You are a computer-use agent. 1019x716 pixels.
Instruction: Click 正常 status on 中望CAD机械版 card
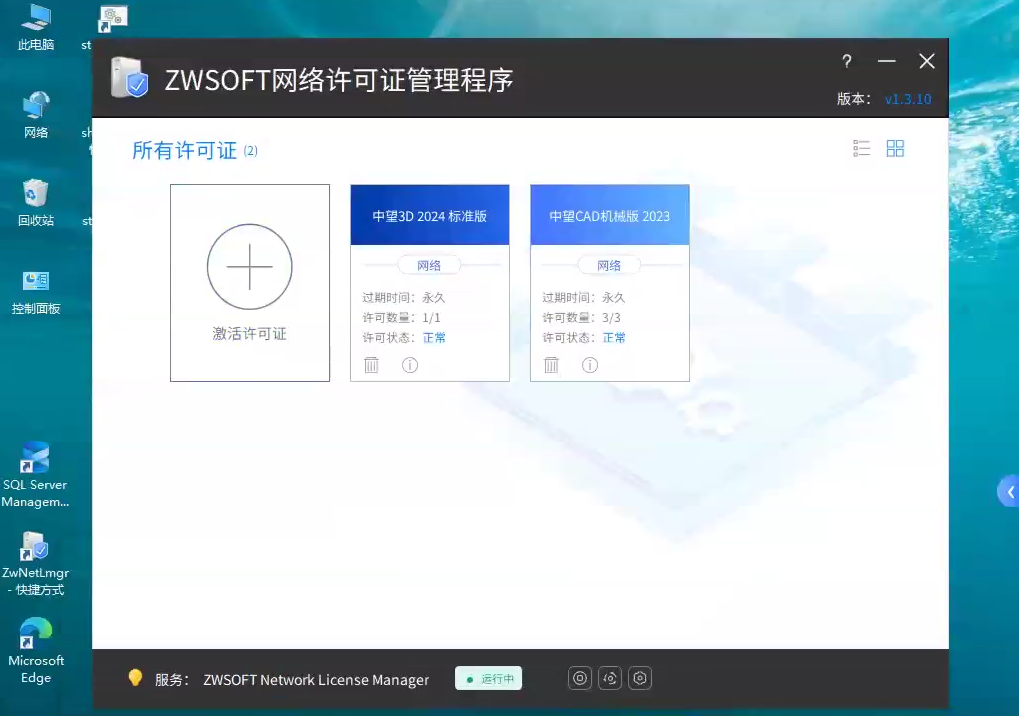click(614, 337)
